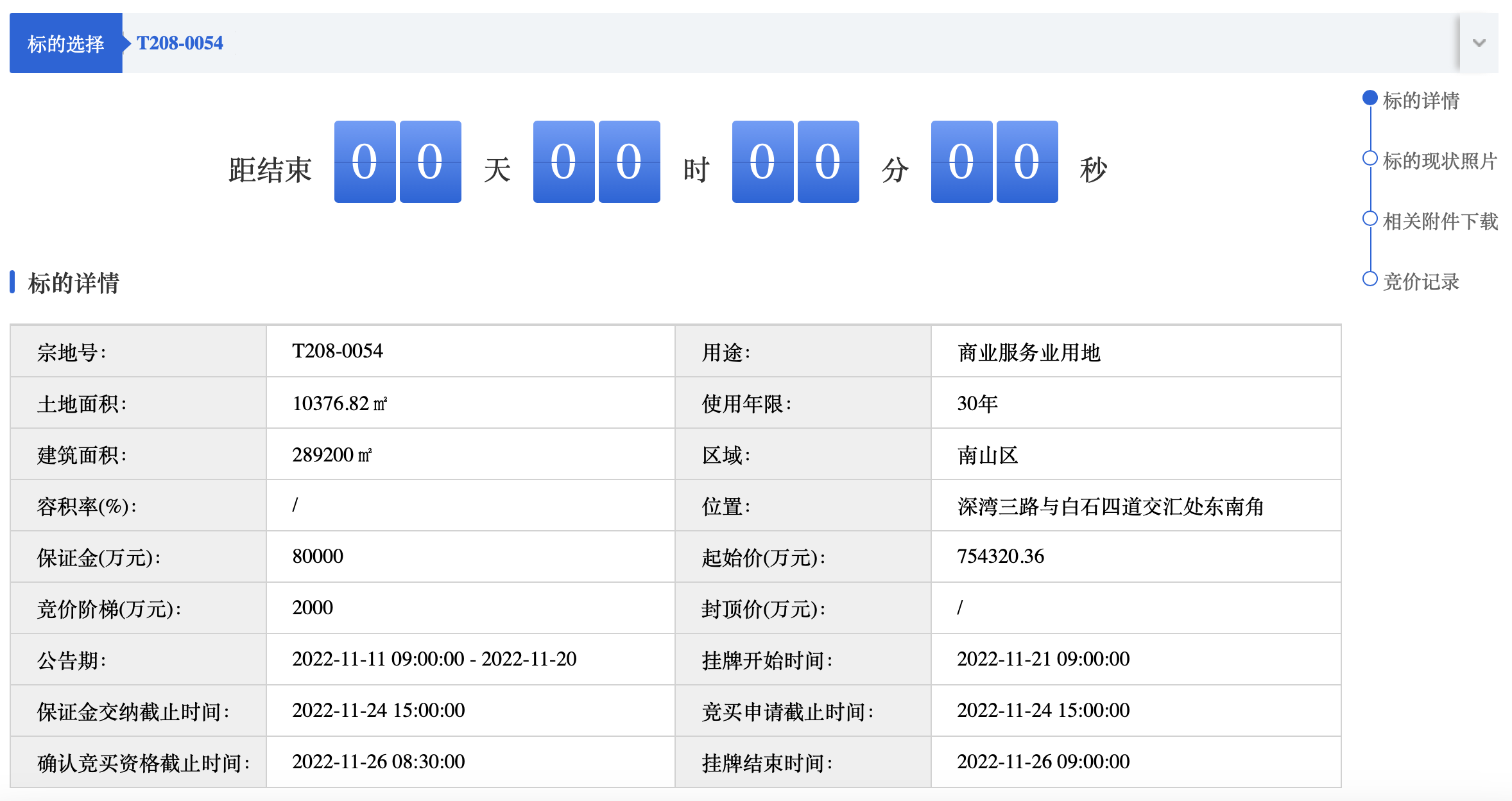Click the 保证金 value 80000 cell
The width and height of the screenshot is (1512, 801).
(x=470, y=556)
